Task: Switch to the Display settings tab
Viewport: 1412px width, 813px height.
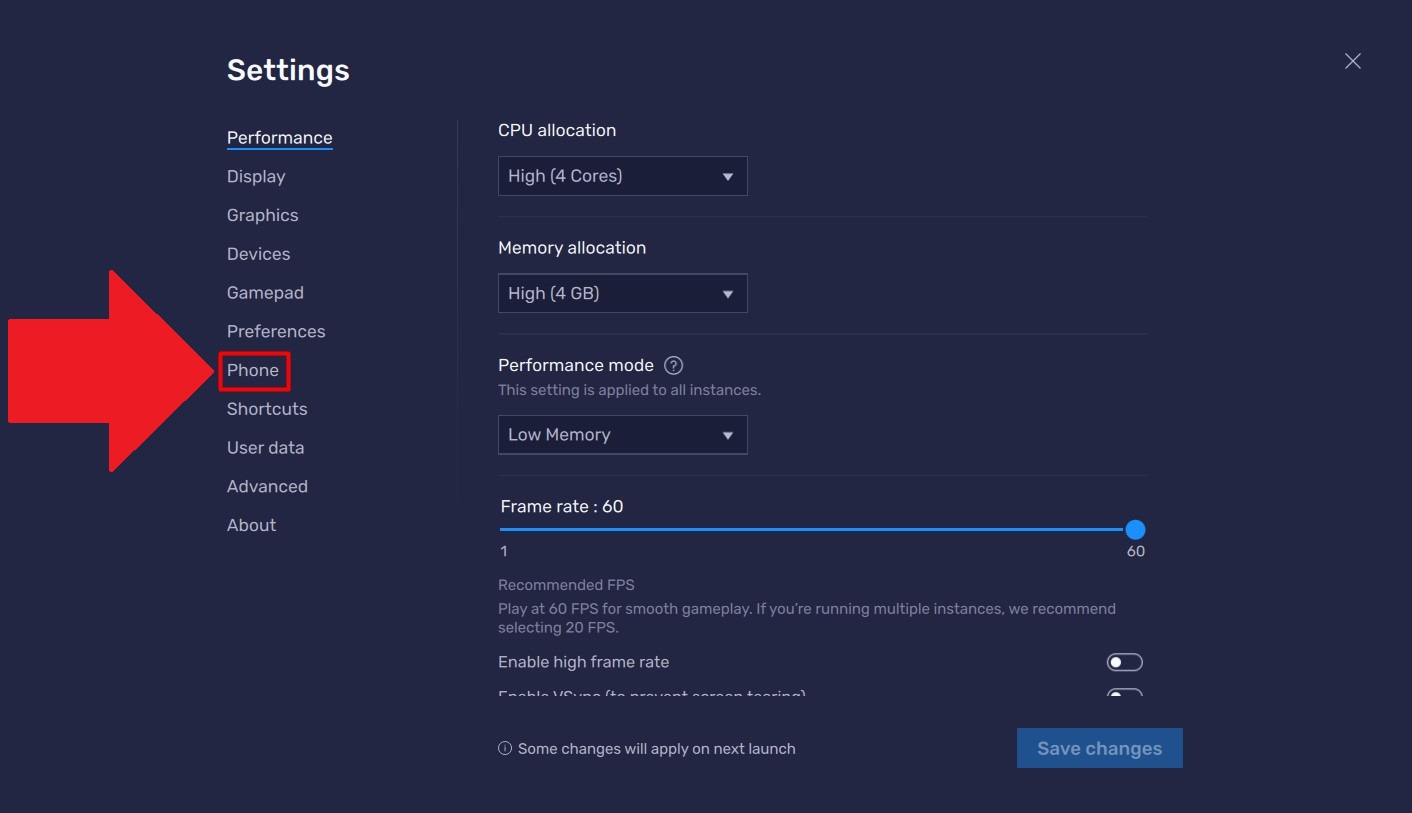Action: click(255, 176)
